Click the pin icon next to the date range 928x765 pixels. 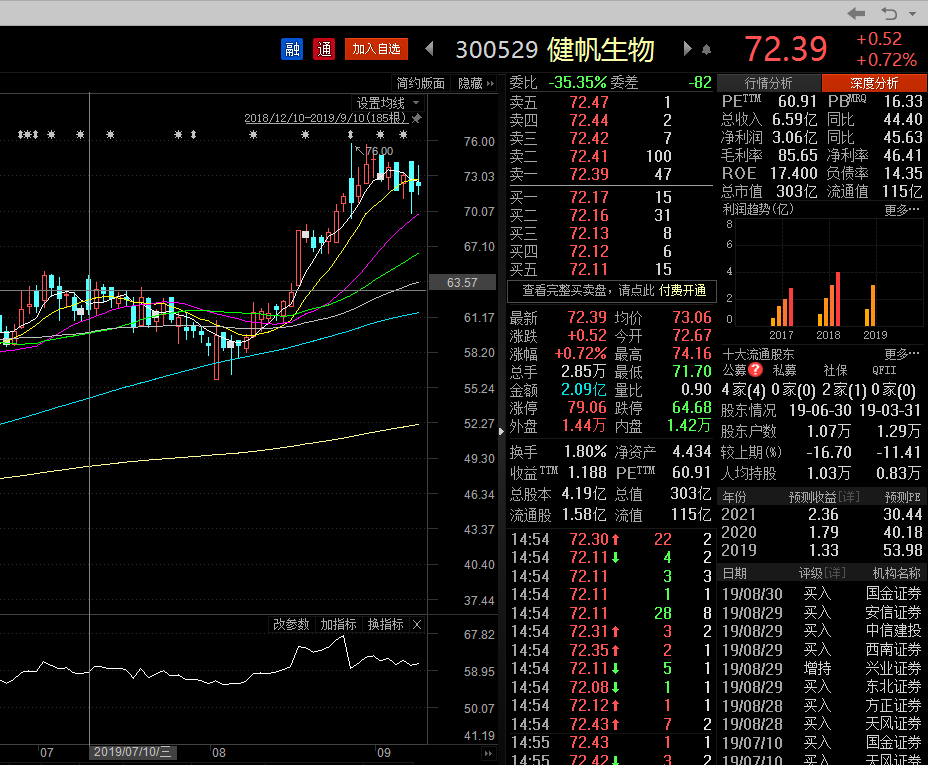417,118
